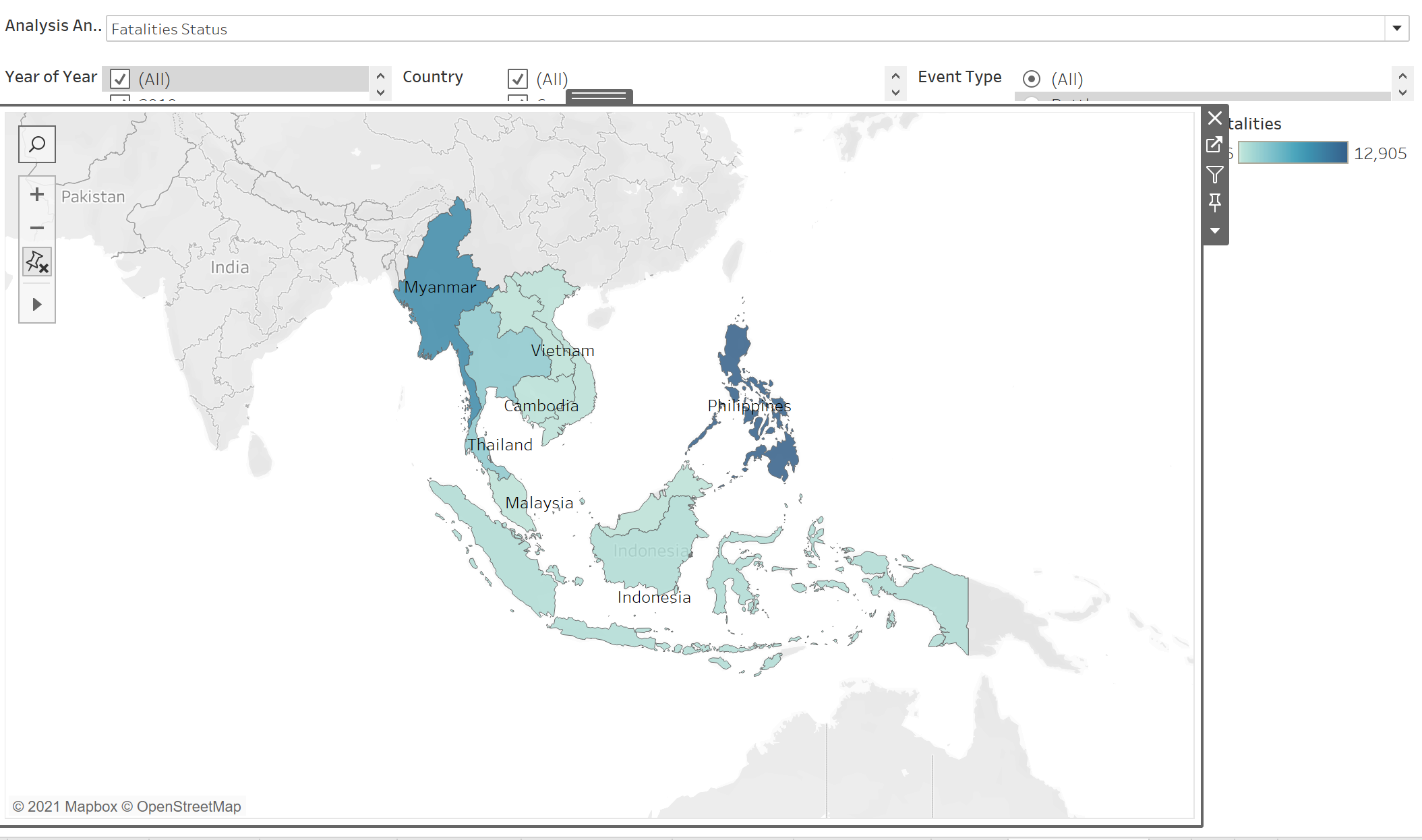This screenshot has height=840, width=1422.
Task: Click the map search magnifier icon
Action: (37, 144)
